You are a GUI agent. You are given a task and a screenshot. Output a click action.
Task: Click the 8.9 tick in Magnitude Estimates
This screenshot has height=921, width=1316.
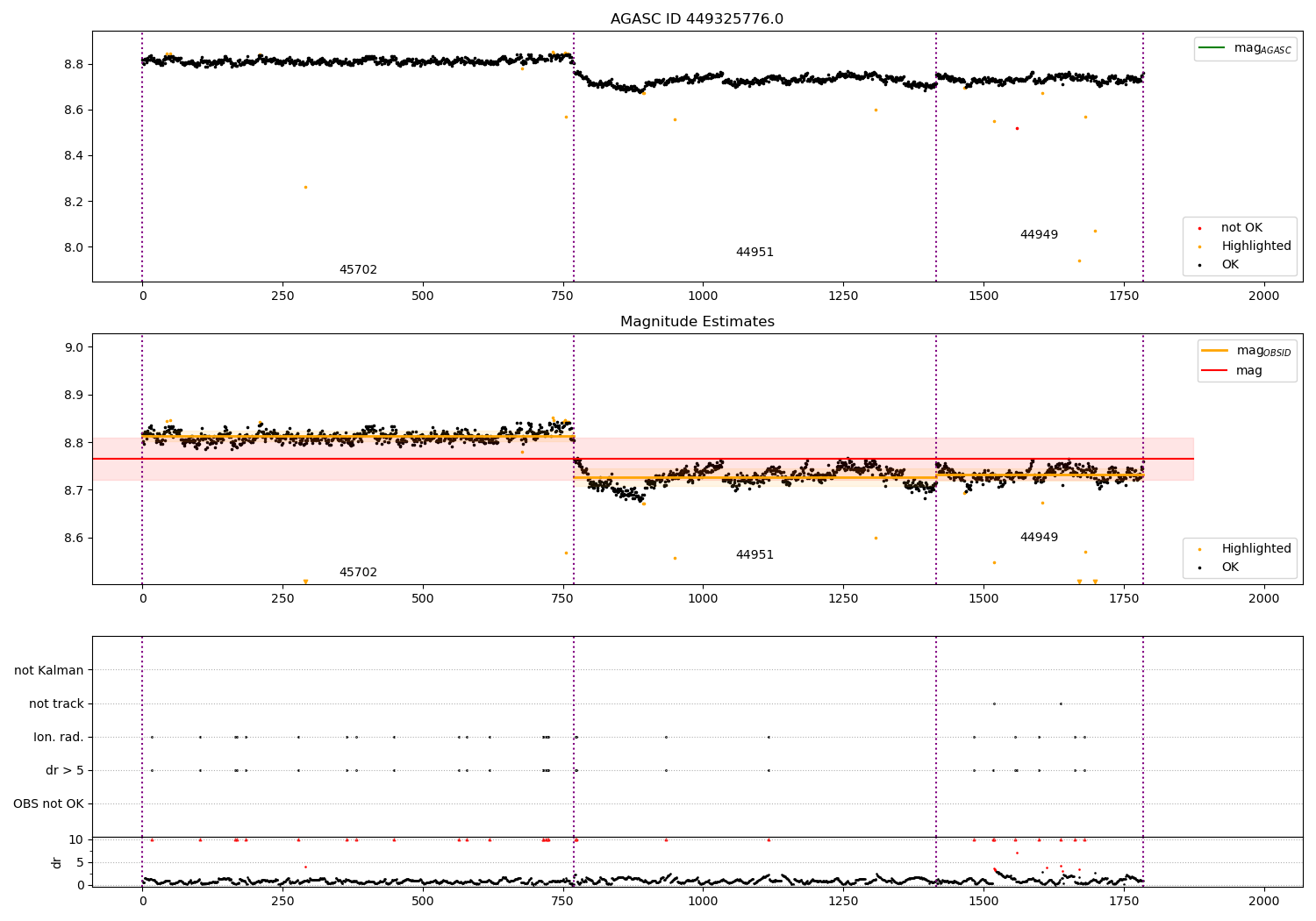(73, 396)
